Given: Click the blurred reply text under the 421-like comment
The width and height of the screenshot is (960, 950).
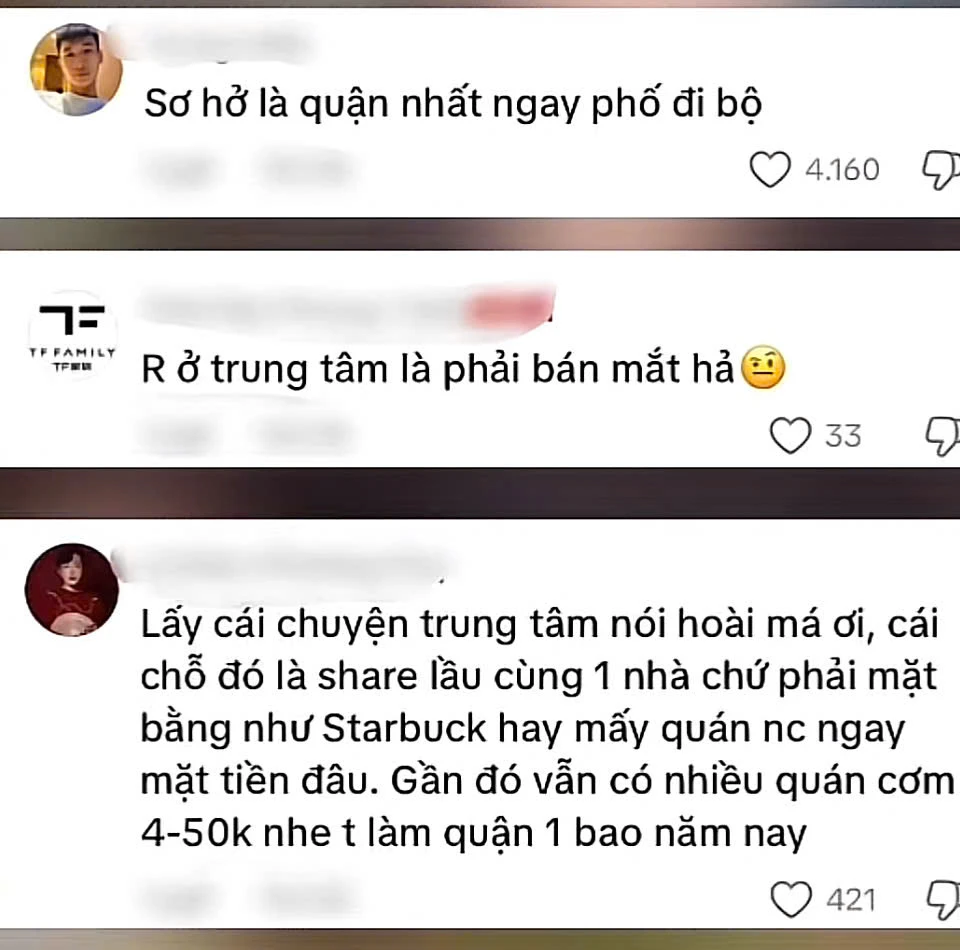Looking at the screenshot, I should [304, 898].
